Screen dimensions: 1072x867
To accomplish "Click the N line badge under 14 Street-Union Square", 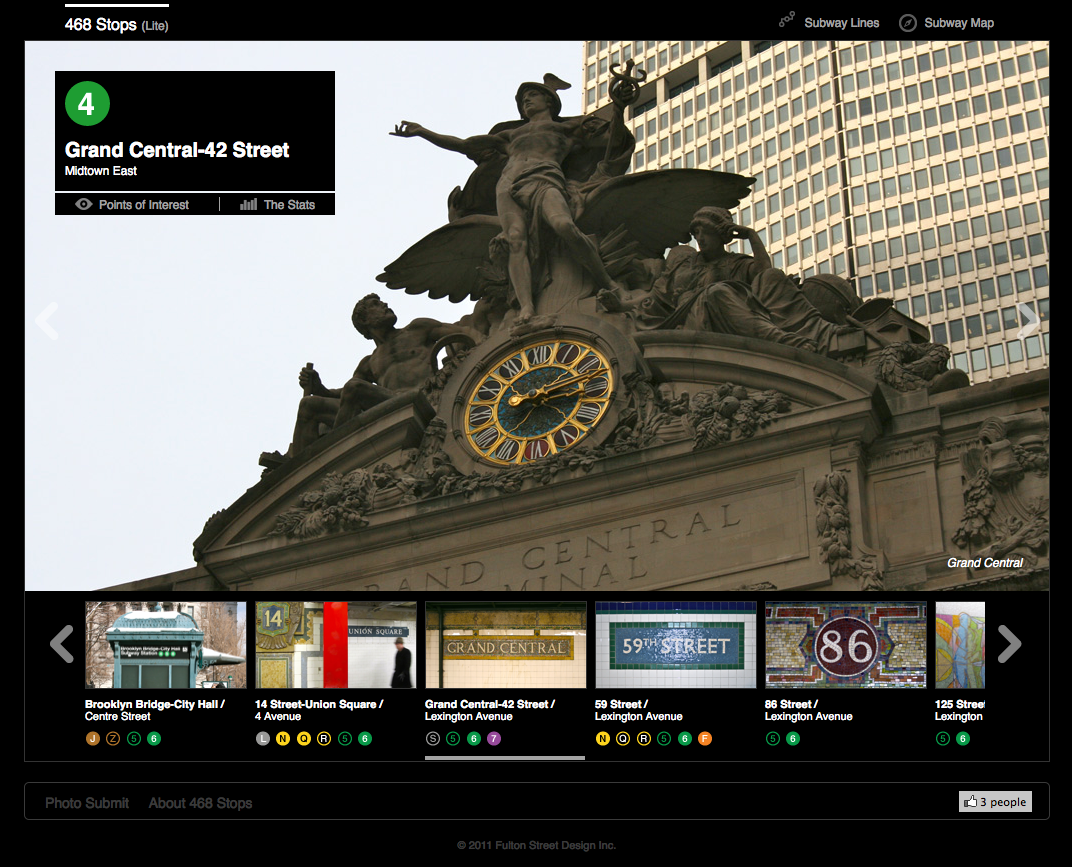I will [x=283, y=738].
